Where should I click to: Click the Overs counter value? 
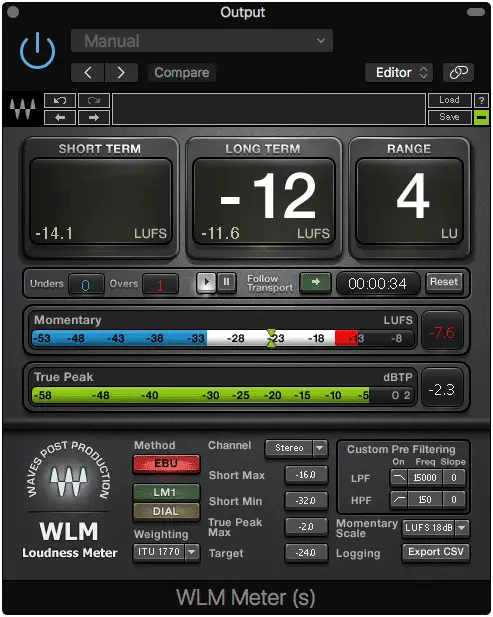point(160,284)
